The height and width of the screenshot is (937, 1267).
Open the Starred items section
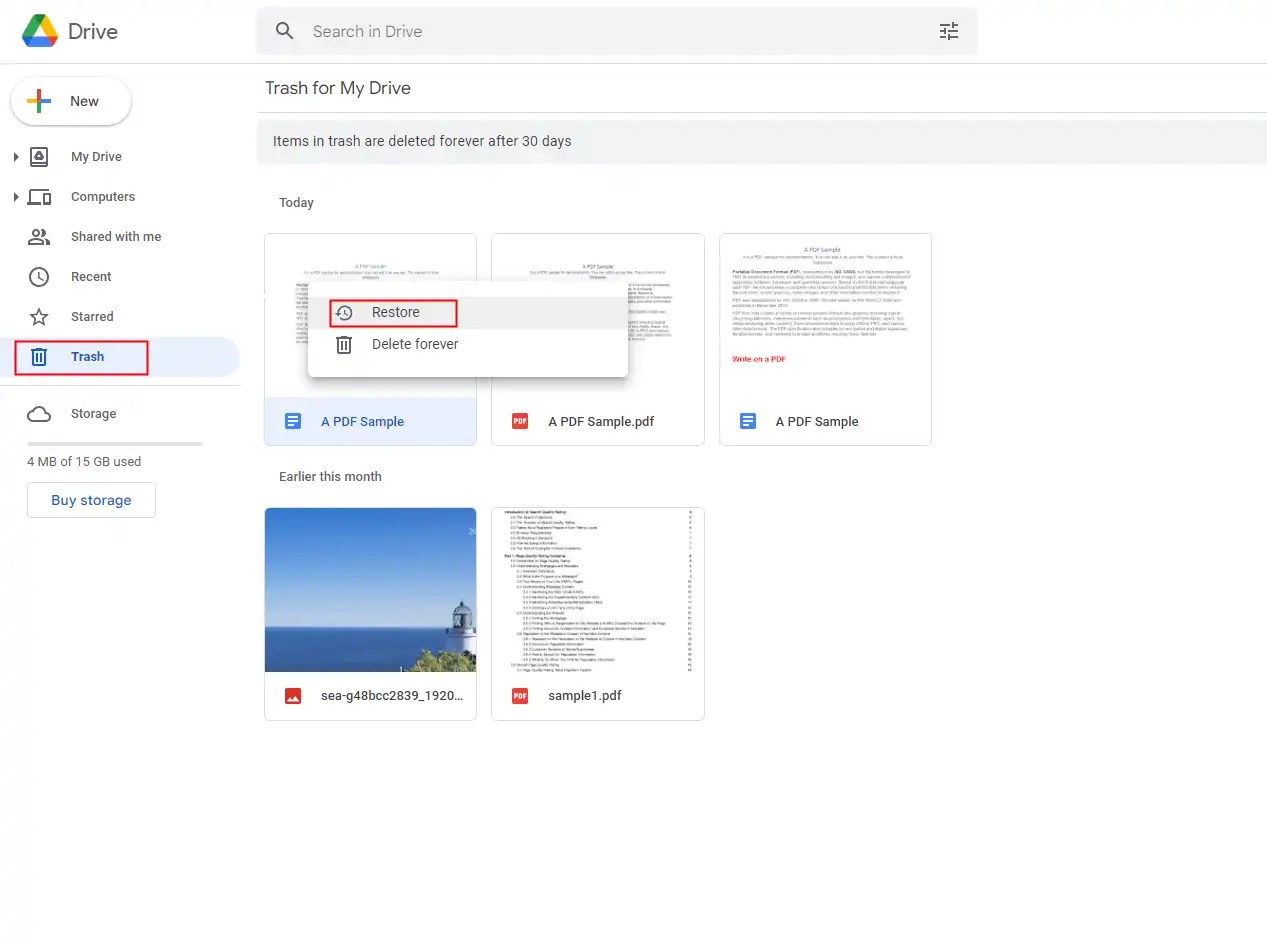(92, 316)
